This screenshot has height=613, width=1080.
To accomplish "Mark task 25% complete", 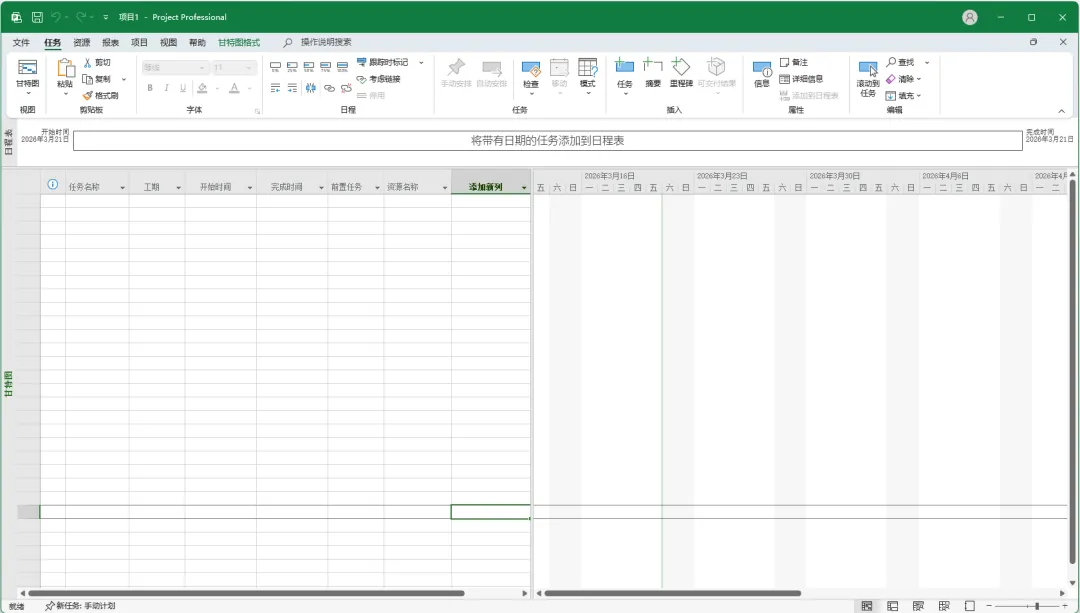I will [x=292, y=67].
